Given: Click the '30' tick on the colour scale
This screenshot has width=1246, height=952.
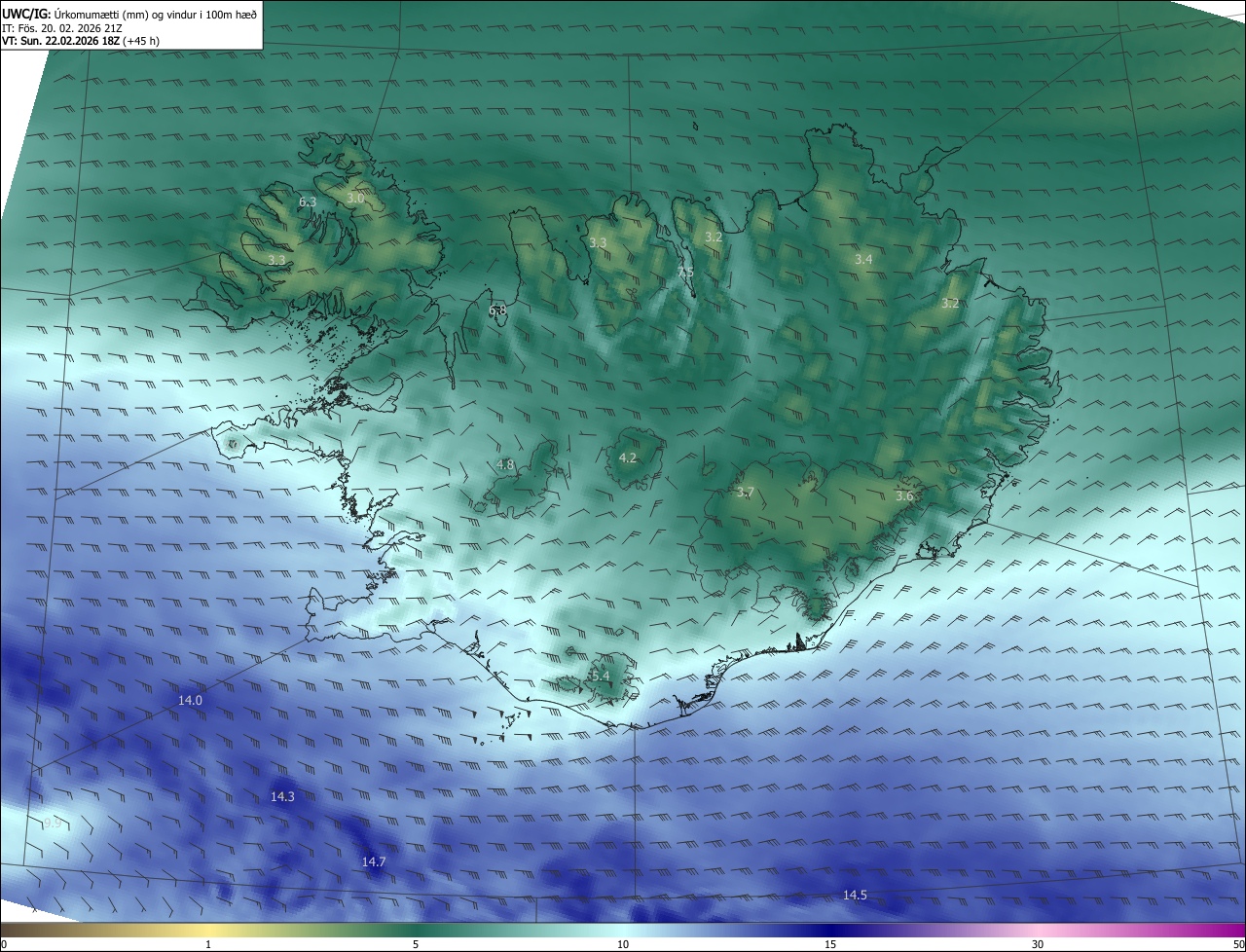Looking at the screenshot, I should pyautogui.click(x=1038, y=944).
